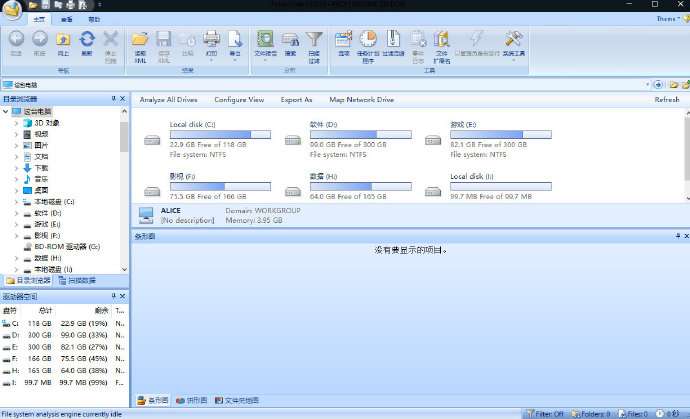Toggle the pin on the directory browser panel
690x419 pixels.
(x=113, y=99)
